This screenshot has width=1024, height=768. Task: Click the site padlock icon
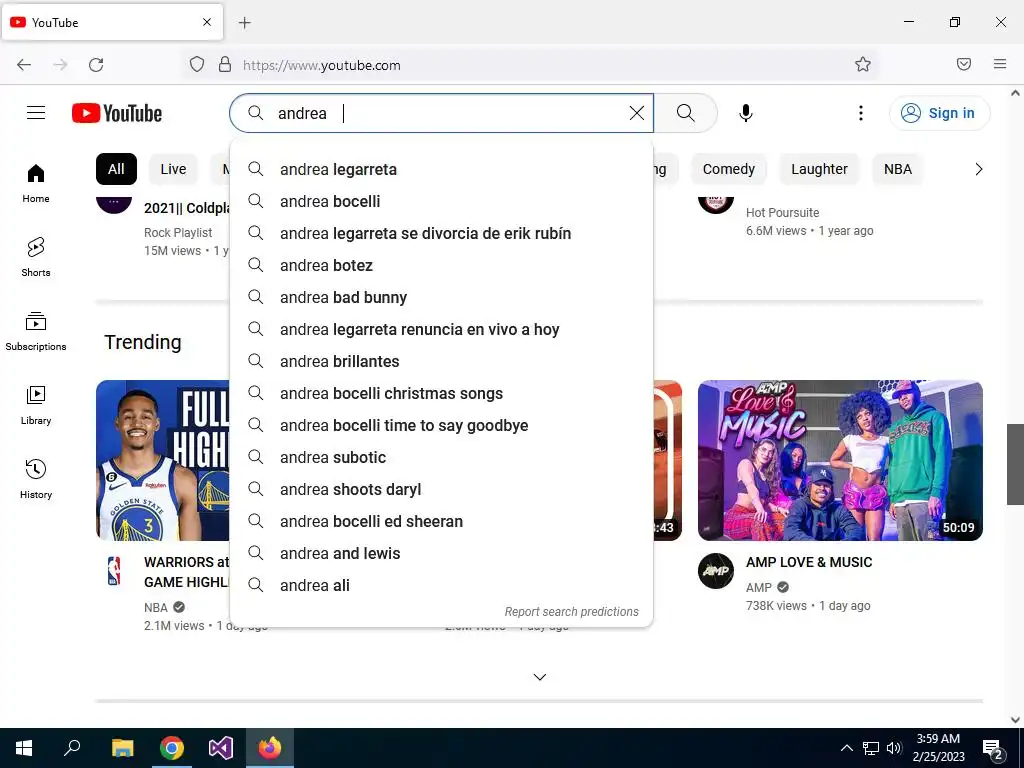225,64
